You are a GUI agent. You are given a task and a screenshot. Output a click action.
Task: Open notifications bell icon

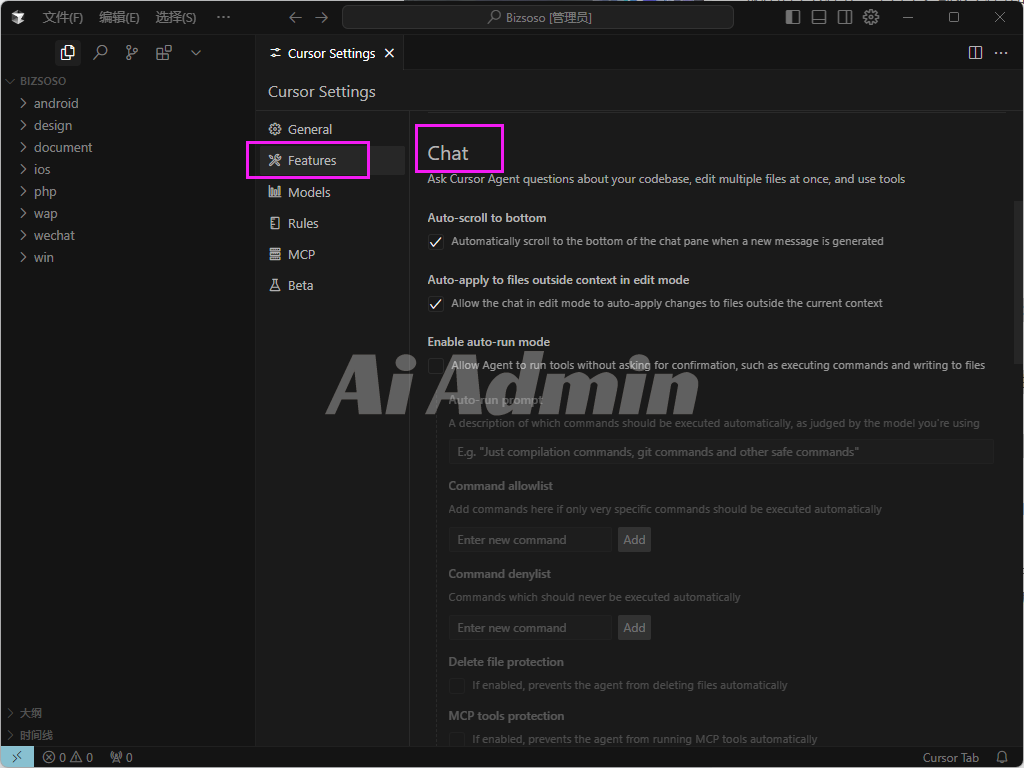1002,758
